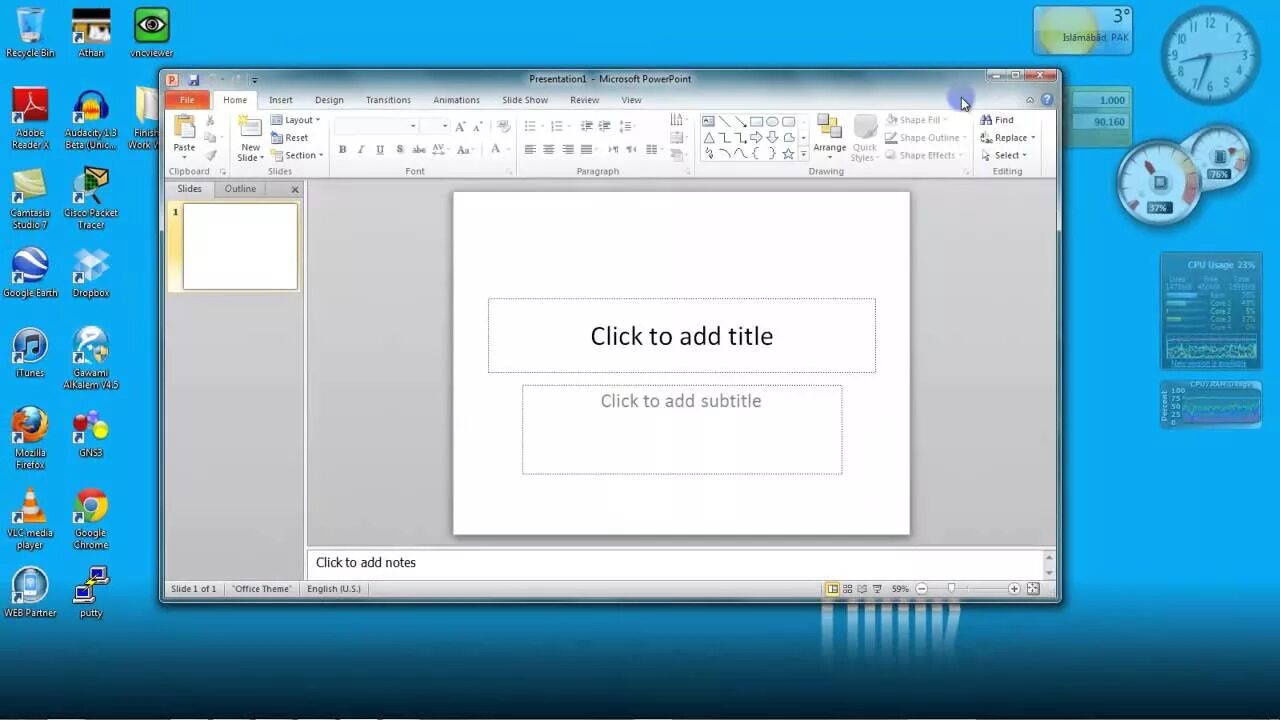Click the New Slide icon
The width and height of the screenshot is (1280, 720).
[x=250, y=127]
